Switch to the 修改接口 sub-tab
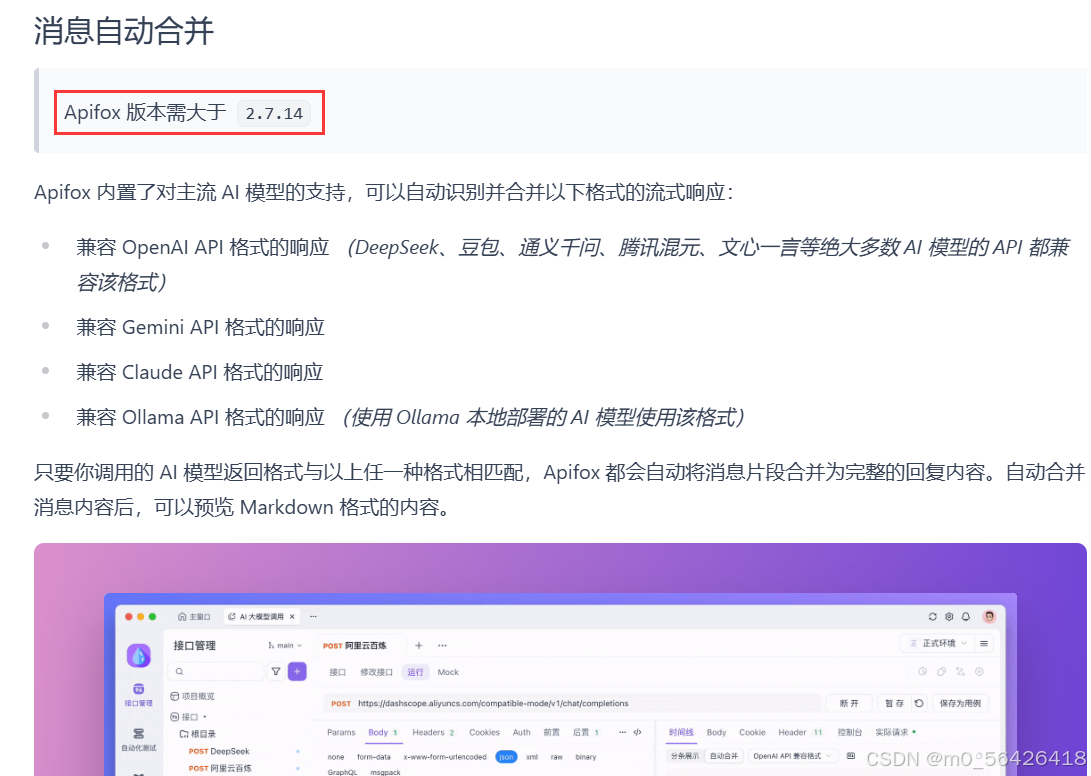 376,672
